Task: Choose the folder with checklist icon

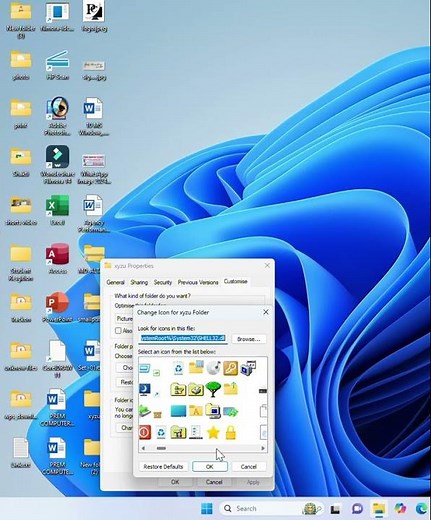Action: tap(178, 389)
